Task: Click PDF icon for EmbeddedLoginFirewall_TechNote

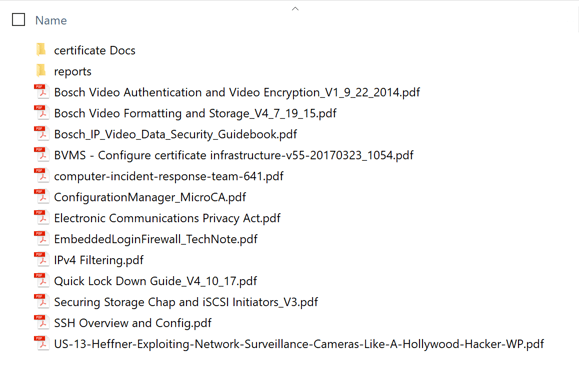Action: 41,239
